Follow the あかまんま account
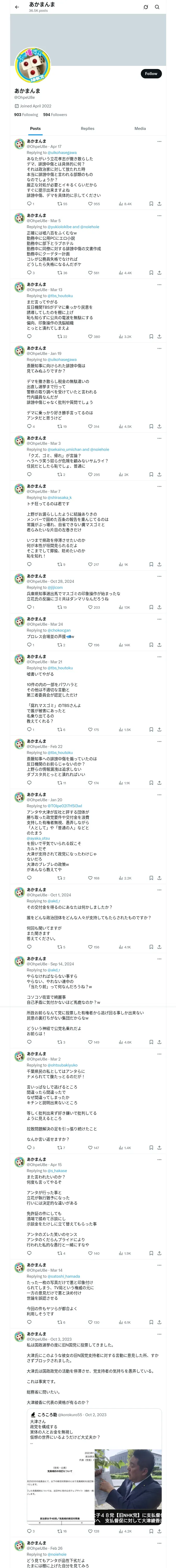This screenshot has width=176, height=1568. coord(150,74)
